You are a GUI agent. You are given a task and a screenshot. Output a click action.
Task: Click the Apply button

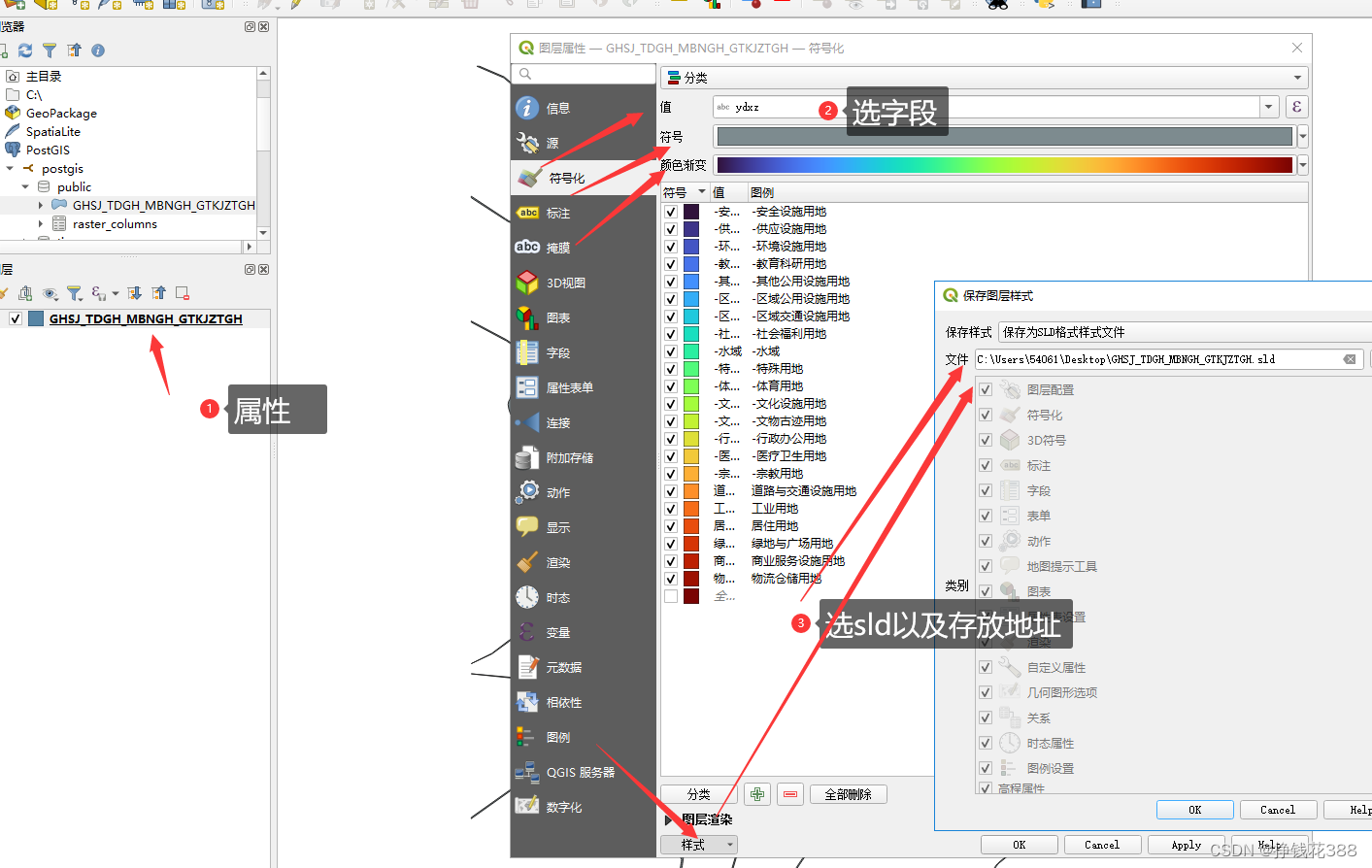1186,844
